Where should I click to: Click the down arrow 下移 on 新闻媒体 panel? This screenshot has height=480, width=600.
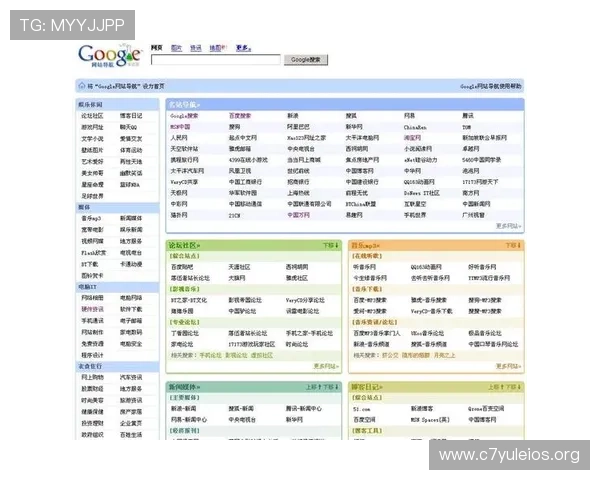click(331, 387)
